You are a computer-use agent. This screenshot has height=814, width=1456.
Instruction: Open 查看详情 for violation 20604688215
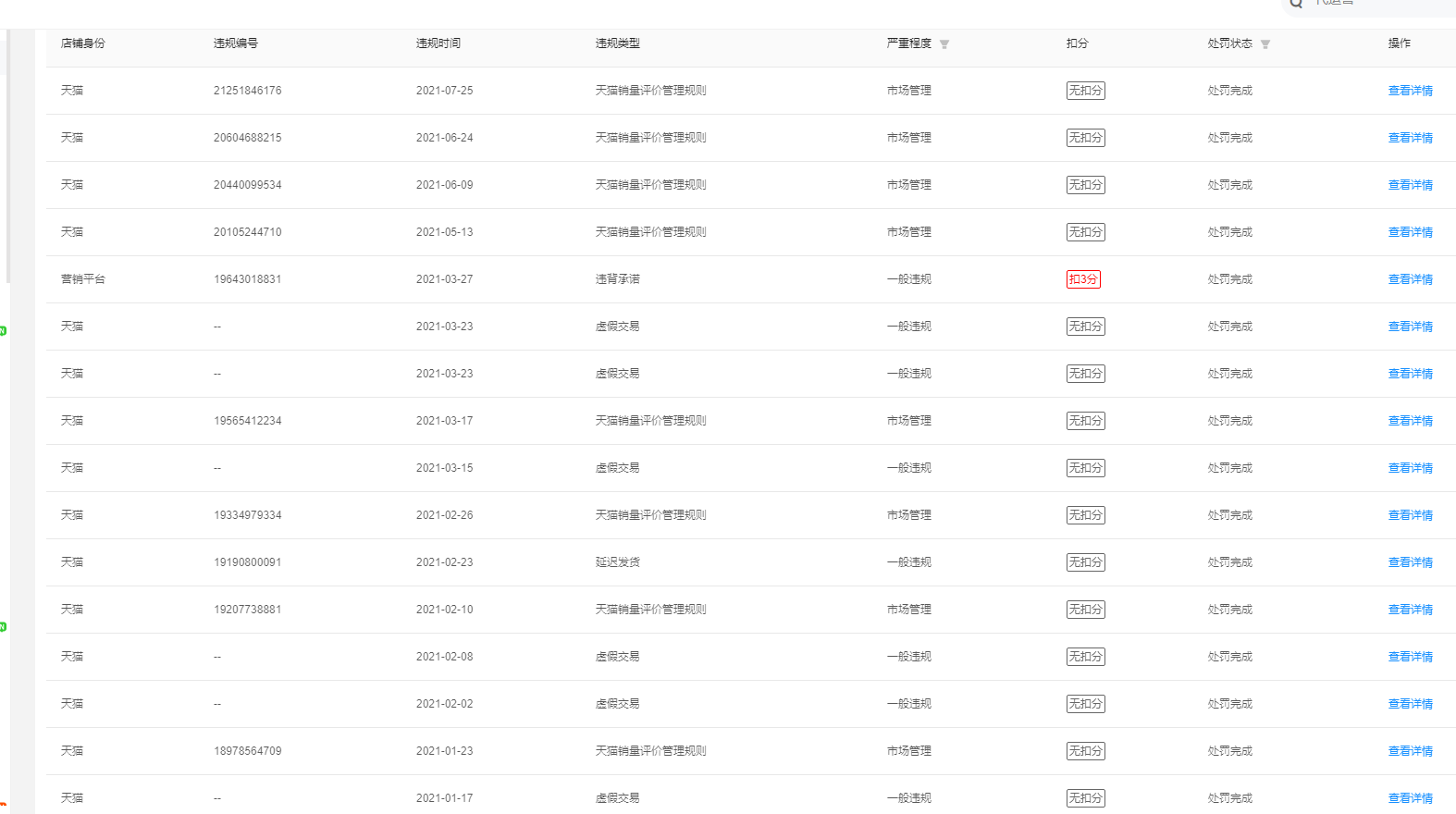(x=1410, y=138)
